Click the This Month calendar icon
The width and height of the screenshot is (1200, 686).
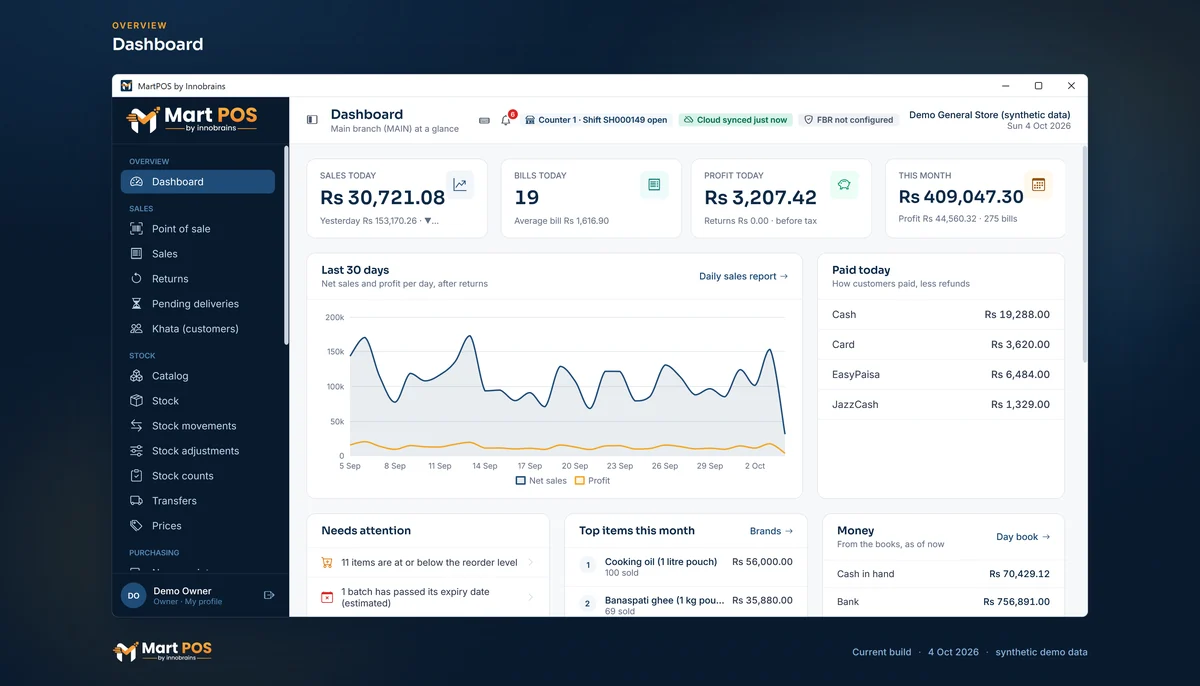pyautogui.click(x=1038, y=184)
